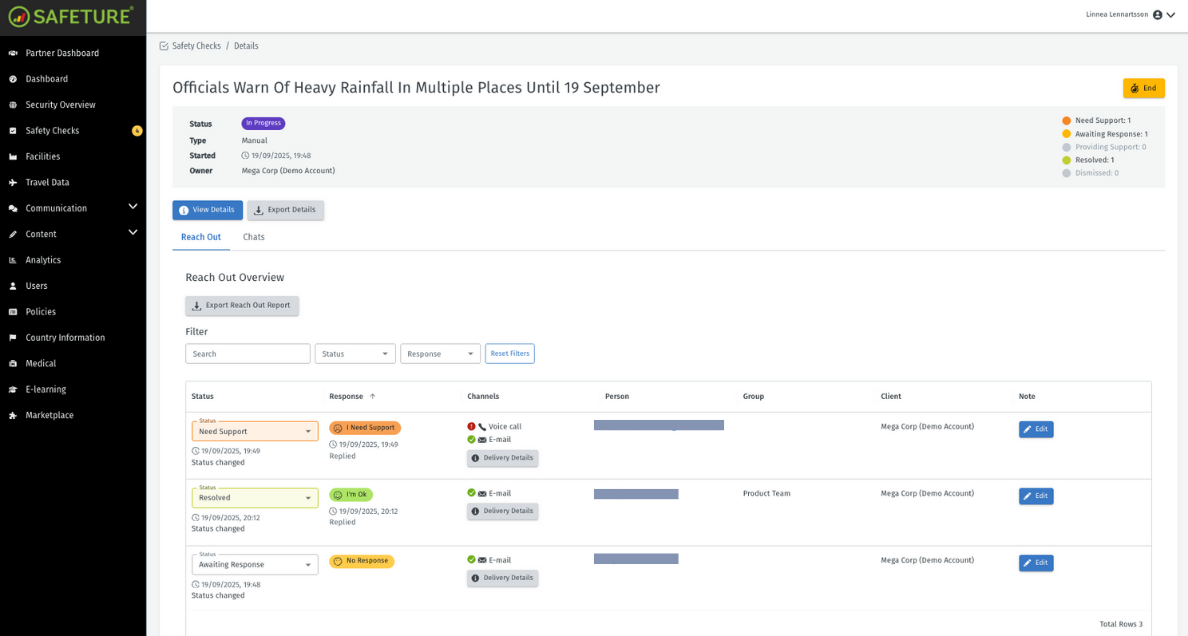This screenshot has height=636, width=1188.
Task: Select the Dashboard sidebar icon
Action: [11, 78]
